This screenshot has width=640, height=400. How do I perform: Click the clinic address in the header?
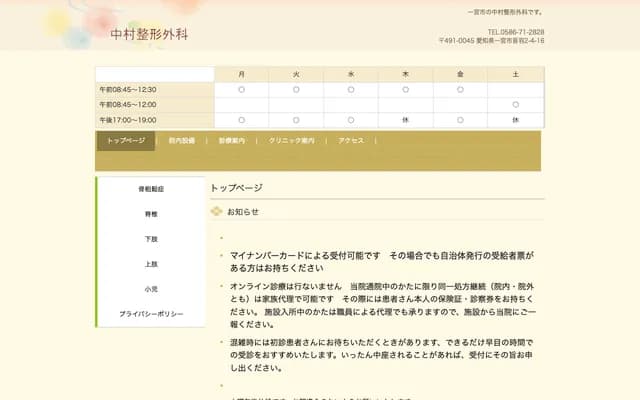tap(491, 41)
